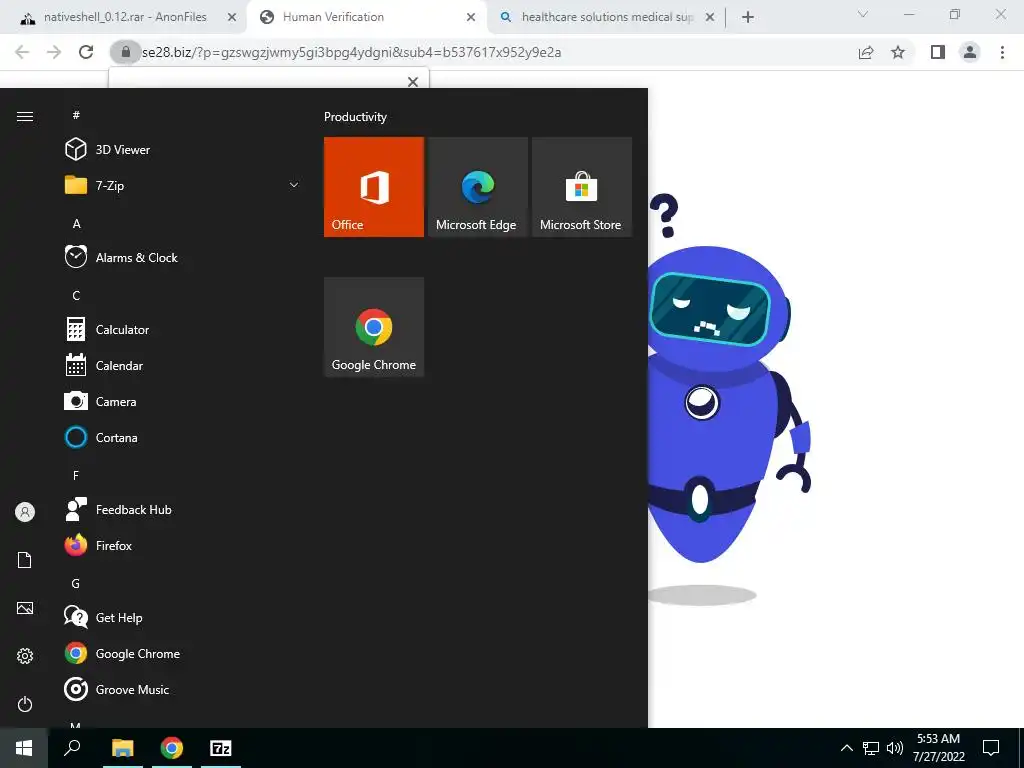Open 3D Viewer from the app list

(x=183, y=150)
